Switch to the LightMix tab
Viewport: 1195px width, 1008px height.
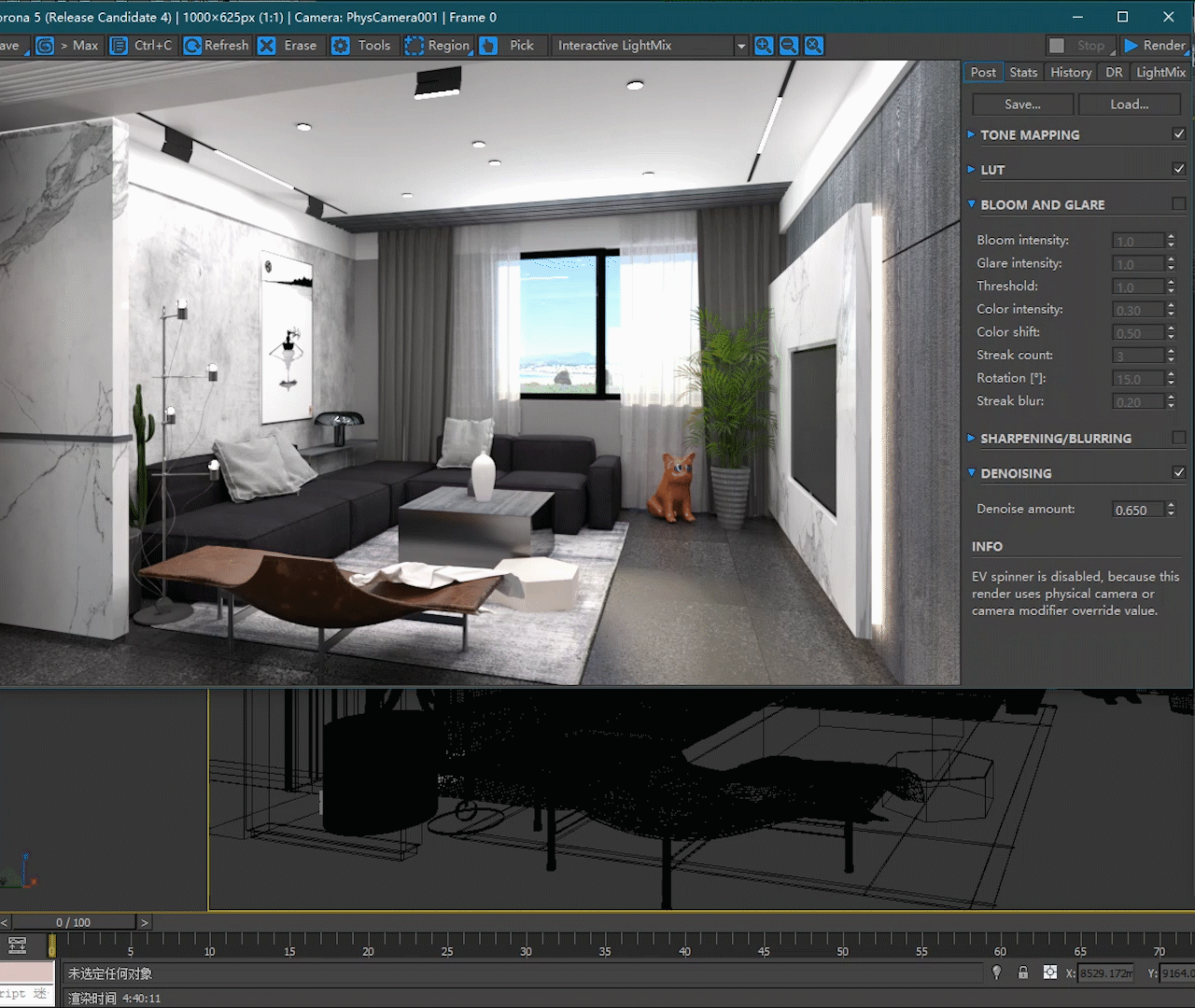[x=1160, y=73]
